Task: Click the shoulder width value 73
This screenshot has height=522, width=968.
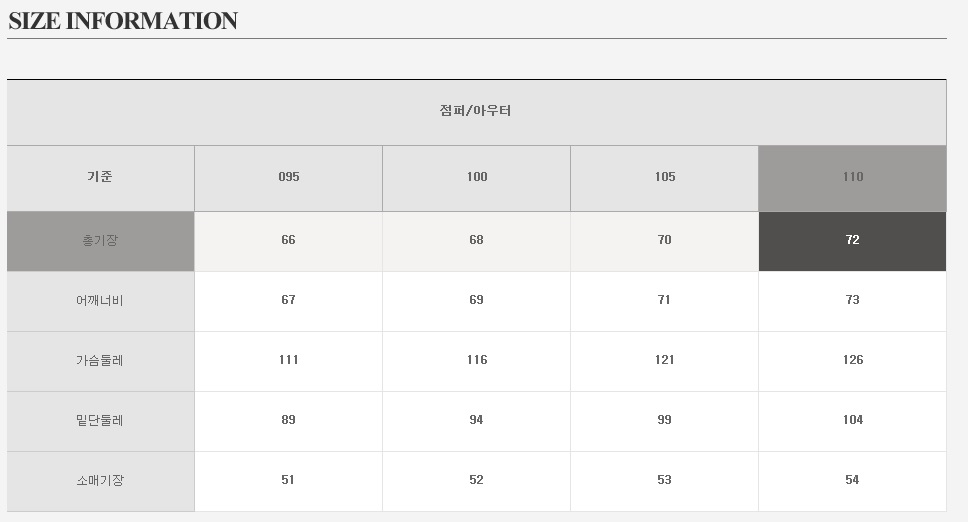Action: [852, 300]
